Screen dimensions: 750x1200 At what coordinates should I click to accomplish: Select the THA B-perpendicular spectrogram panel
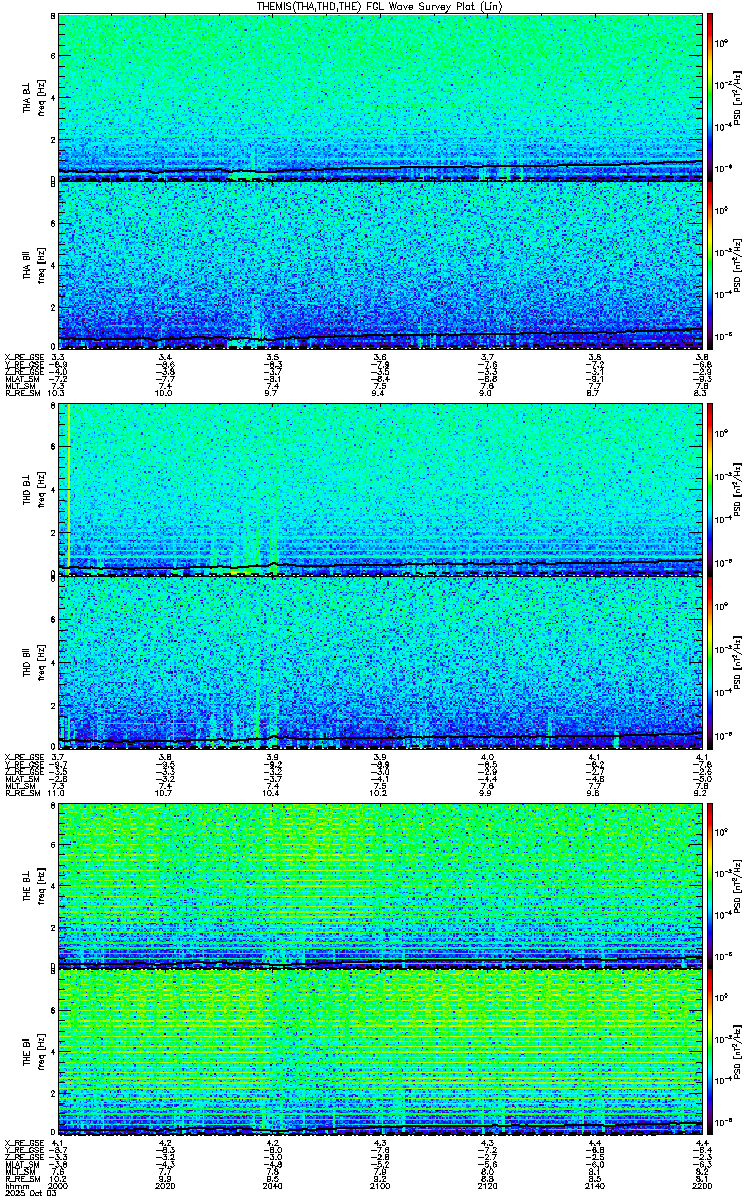(x=380, y=97)
